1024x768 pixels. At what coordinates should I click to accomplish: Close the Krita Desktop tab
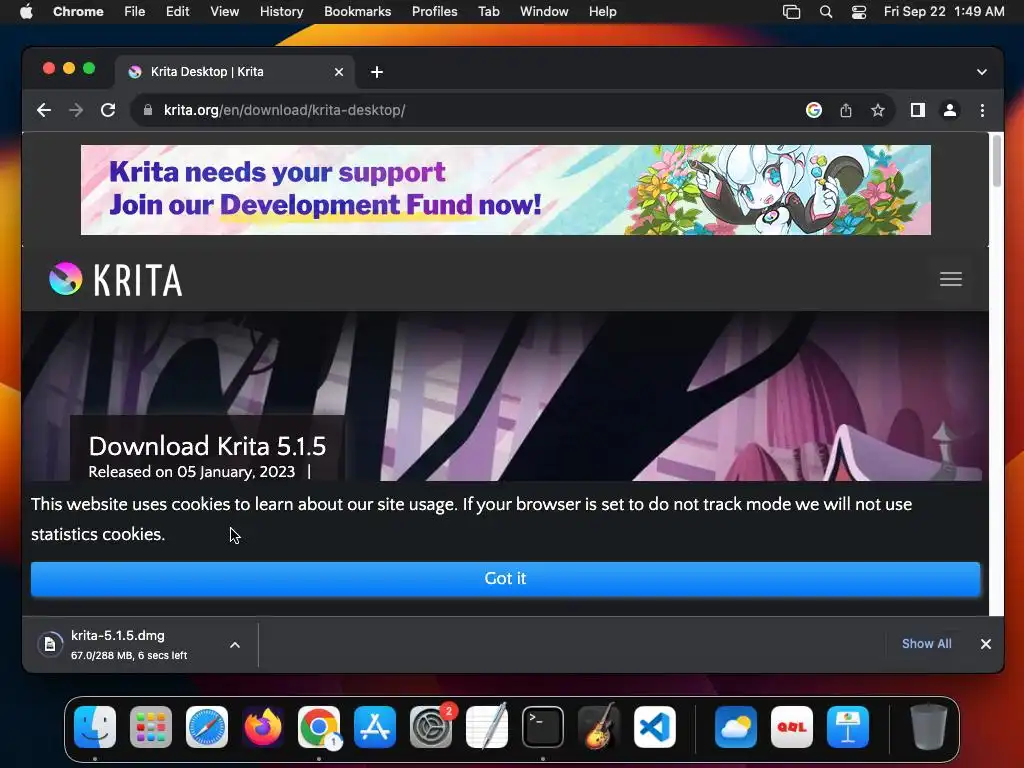click(339, 72)
